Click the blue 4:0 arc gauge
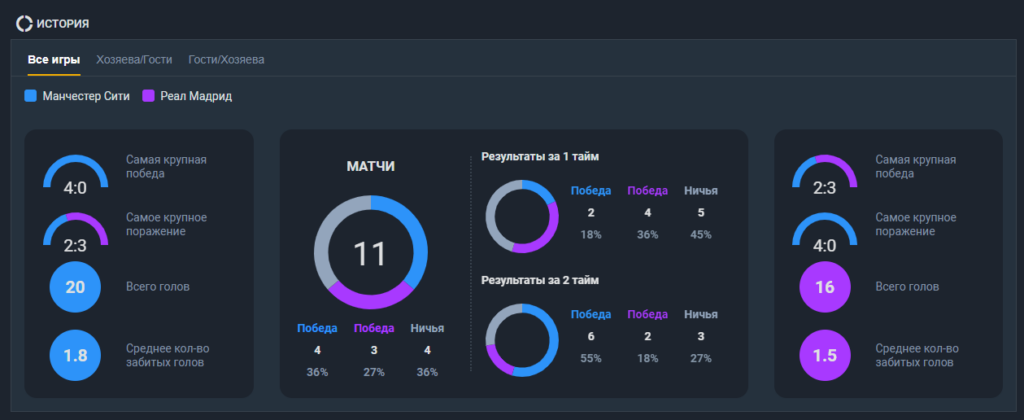This screenshot has width=1024, height=420. [76, 174]
